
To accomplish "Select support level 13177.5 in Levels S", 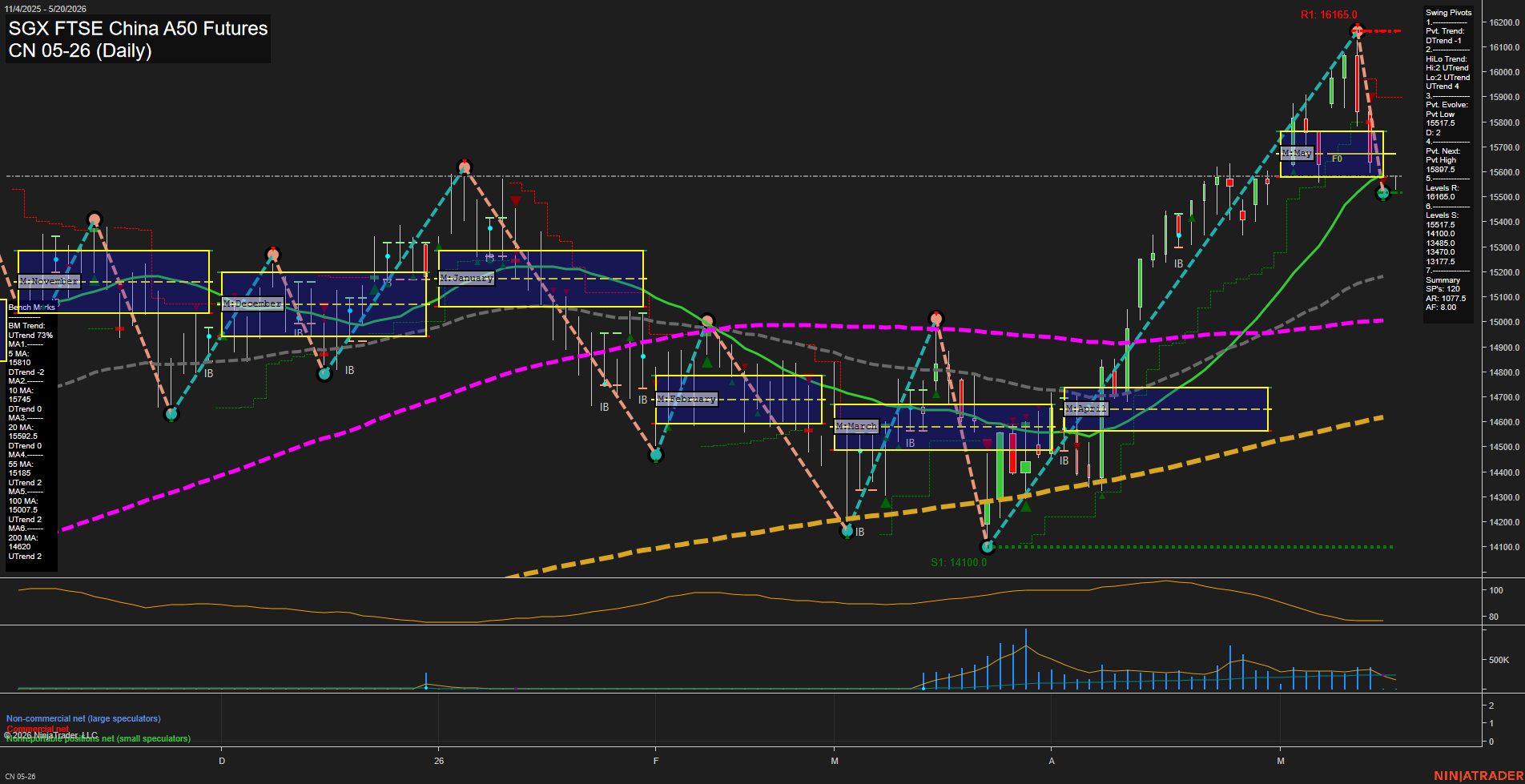I will [x=1440, y=262].
